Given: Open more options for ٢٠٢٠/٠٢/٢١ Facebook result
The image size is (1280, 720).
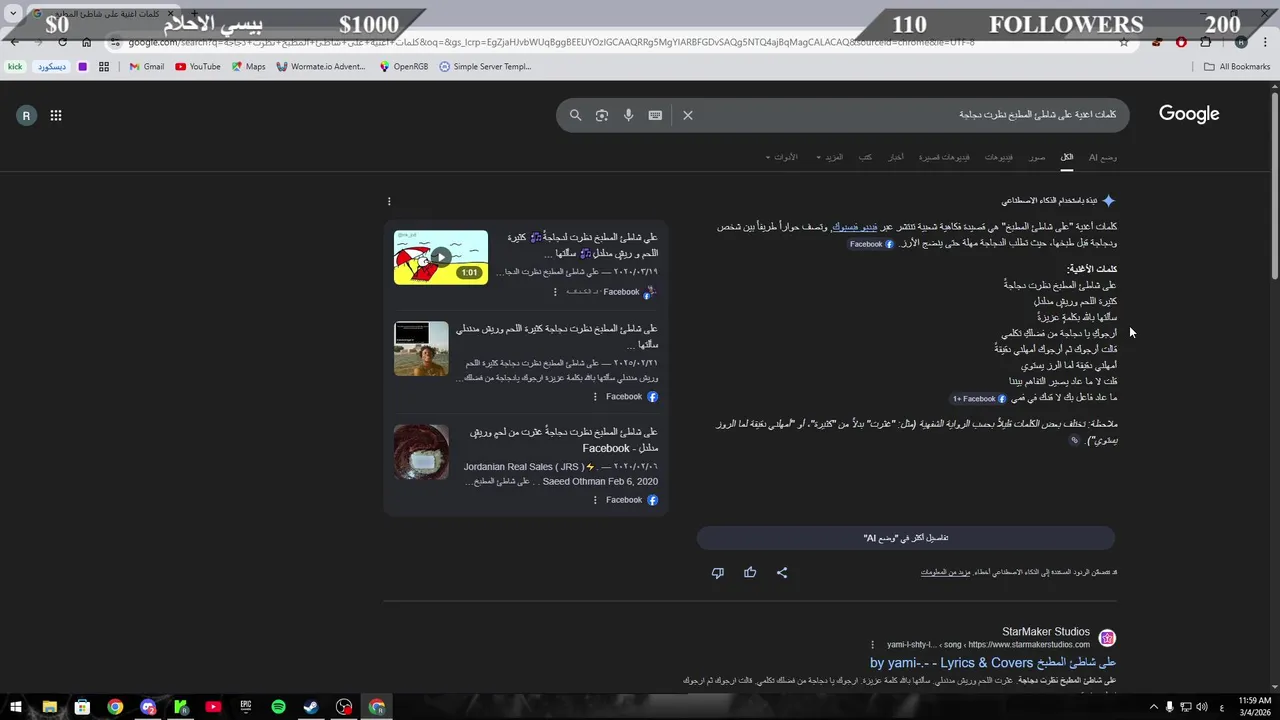Looking at the screenshot, I should 595,396.
